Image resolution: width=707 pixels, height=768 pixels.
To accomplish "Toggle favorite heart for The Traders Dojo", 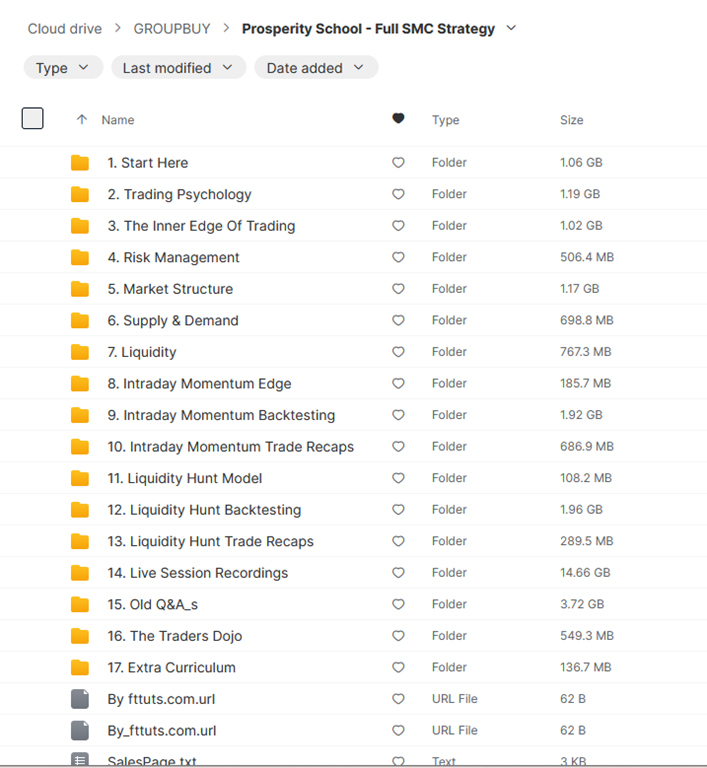I will click(x=398, y=636).
